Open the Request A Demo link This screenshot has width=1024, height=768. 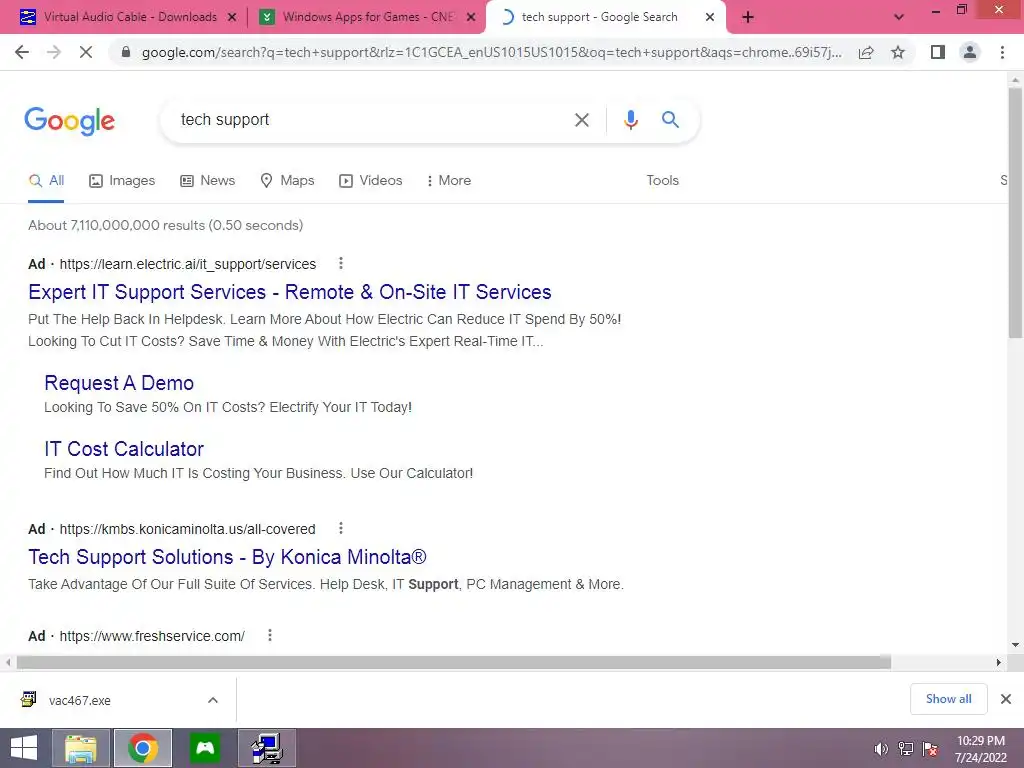(119, 383)
